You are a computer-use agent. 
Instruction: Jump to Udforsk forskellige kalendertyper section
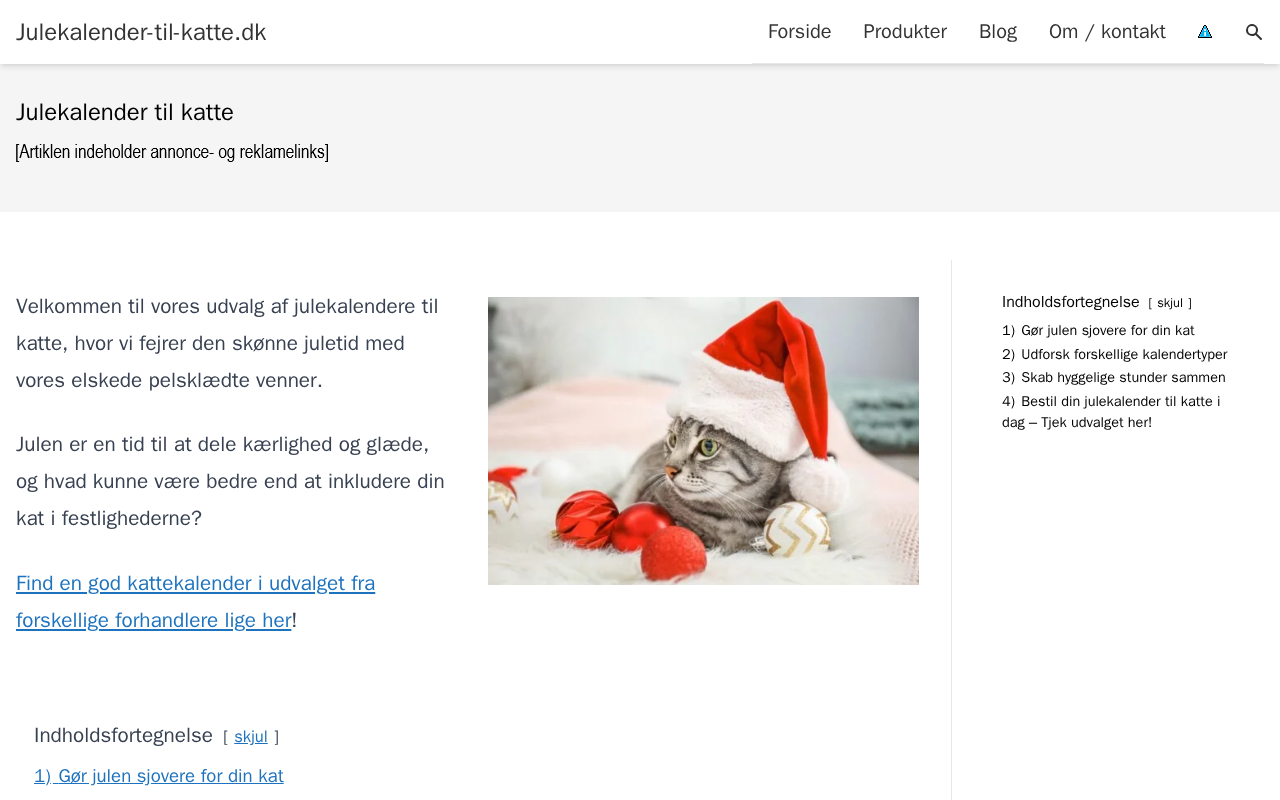click(1115, 354)
